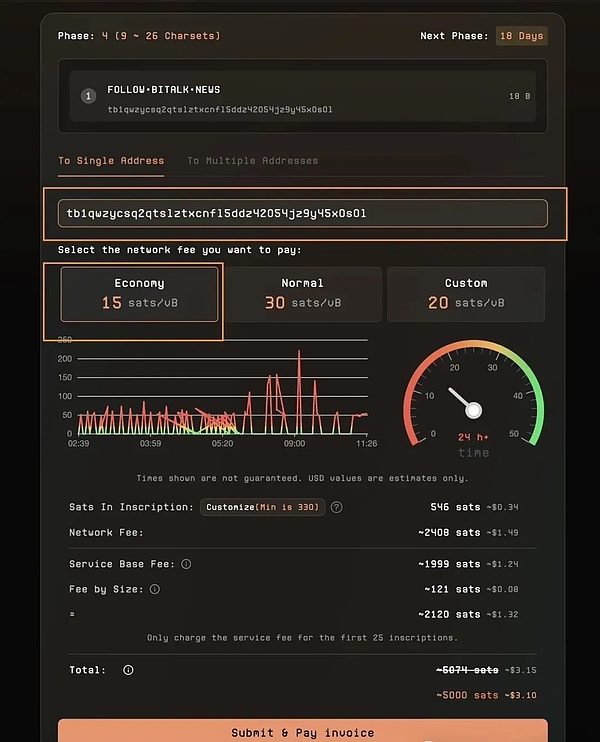Click the number 1 badge on inscription item
Viewport: 600px width, 742px height.
[x=88, y=96]
